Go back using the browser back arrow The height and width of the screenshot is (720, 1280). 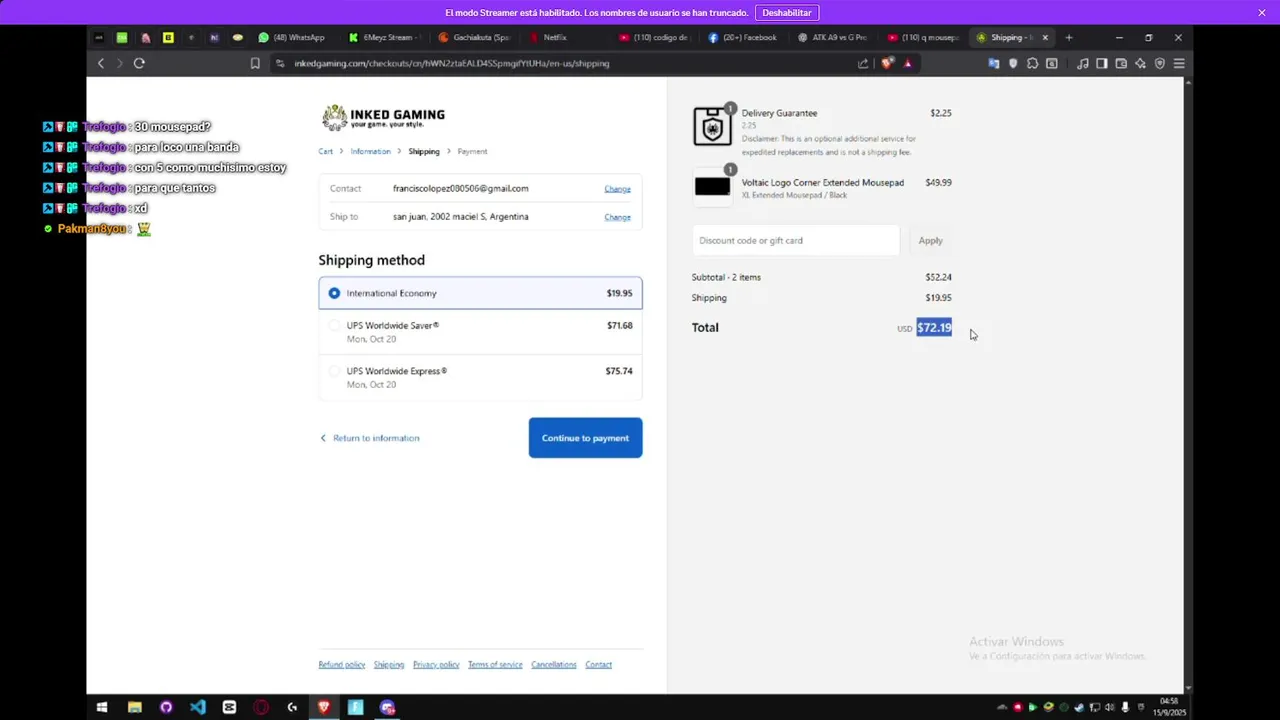pos(100,63)
